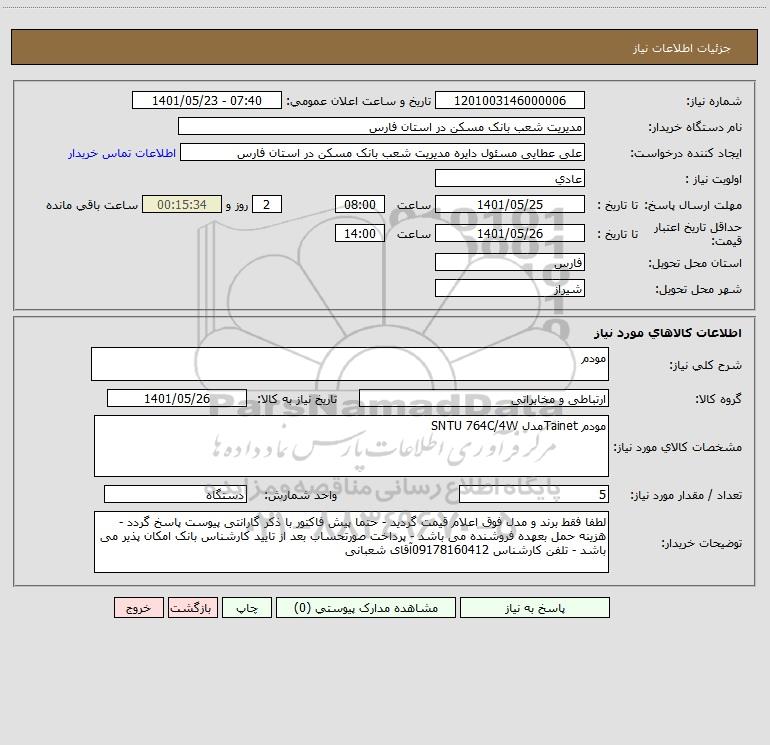
Task: Click the label مشخصات کالای مورد نیاز
Action: pyautogui.click(x=678, y=447)
